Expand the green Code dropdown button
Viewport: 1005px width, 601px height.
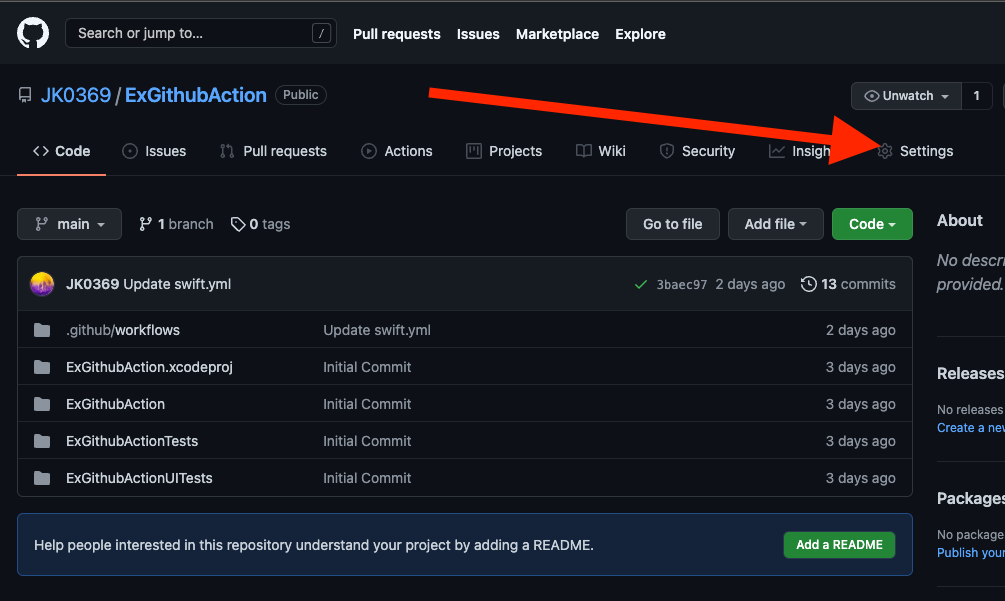pos(872,224)
